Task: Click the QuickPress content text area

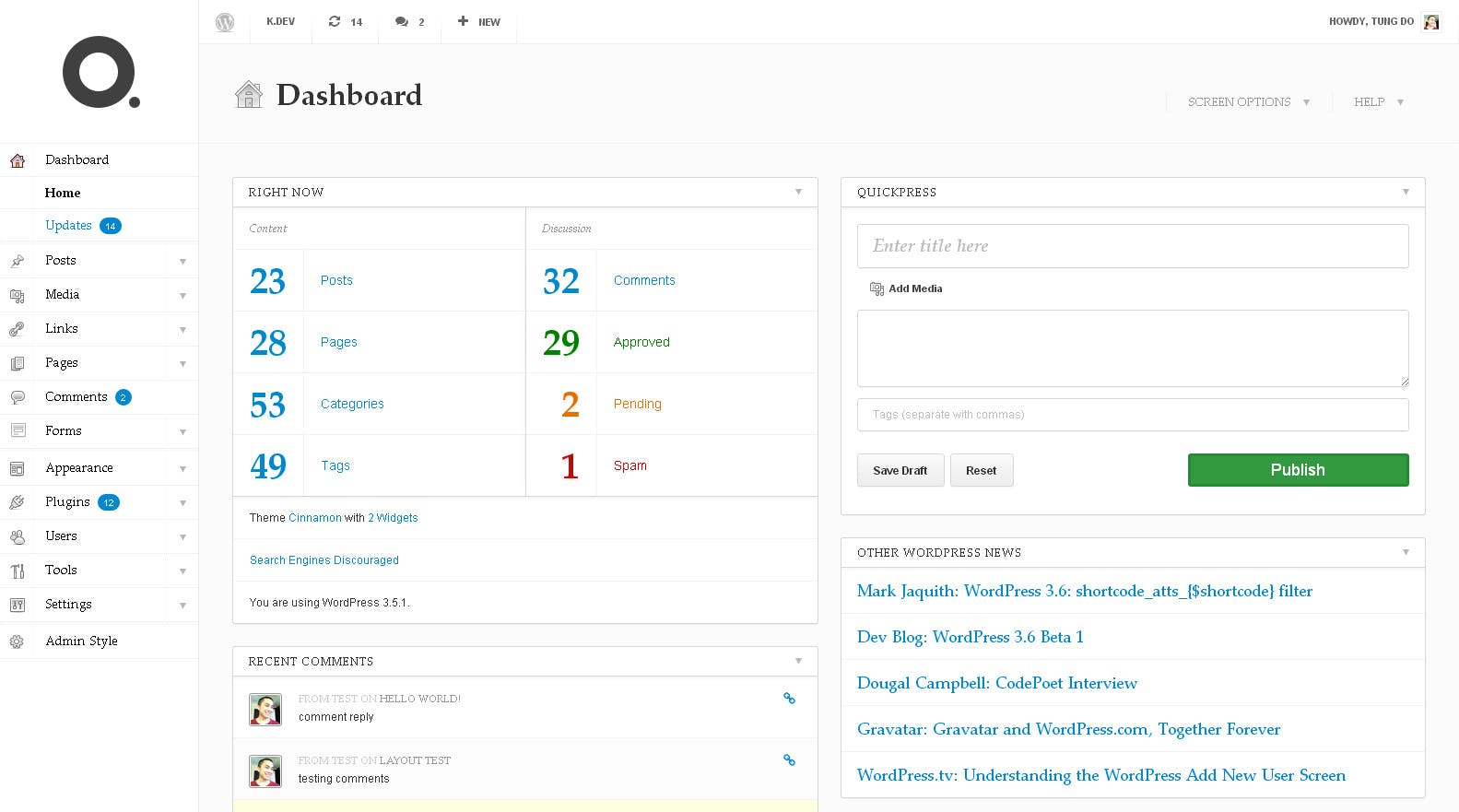Action: click(x=1133, y=348)
